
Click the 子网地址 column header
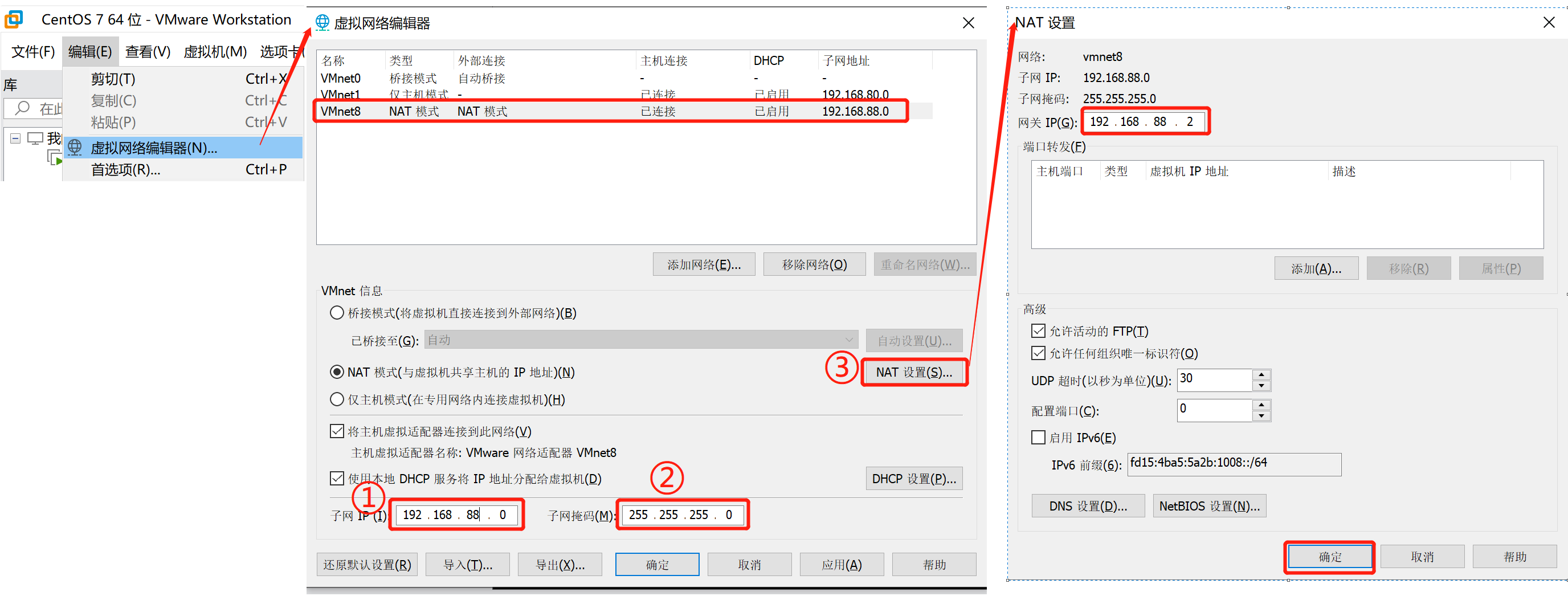(873, 60)
